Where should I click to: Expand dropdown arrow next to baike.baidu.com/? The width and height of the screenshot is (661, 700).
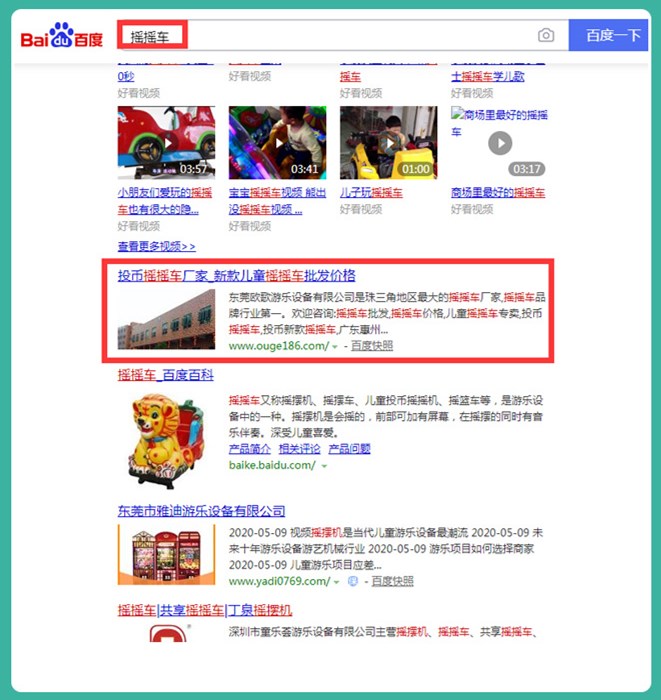[324, 466]
